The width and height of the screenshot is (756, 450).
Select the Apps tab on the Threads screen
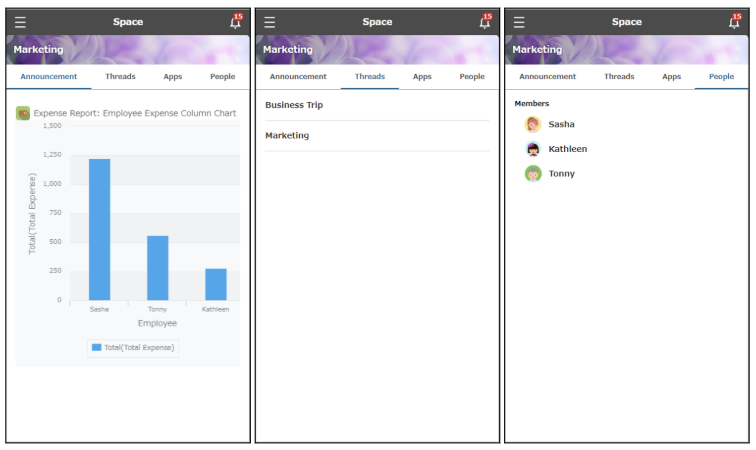coord(422,77)
